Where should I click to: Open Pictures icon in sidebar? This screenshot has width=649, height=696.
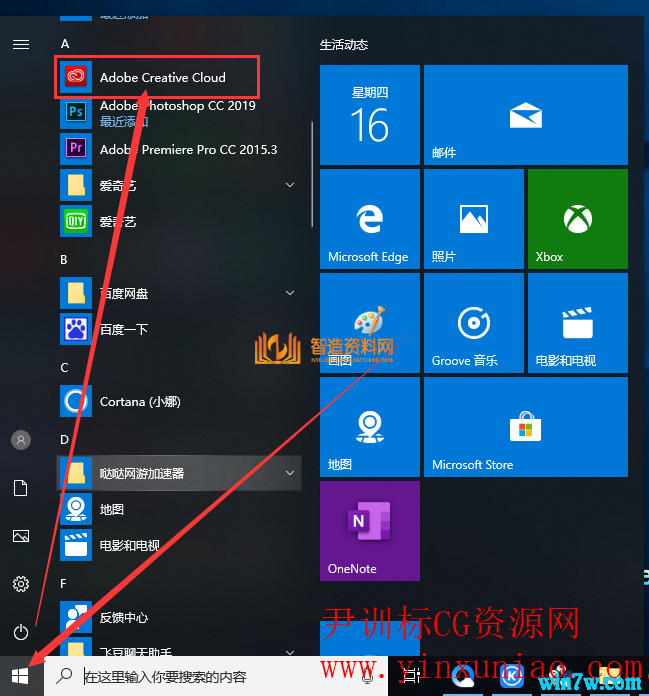pyautogui.click(x=21, y=536)
